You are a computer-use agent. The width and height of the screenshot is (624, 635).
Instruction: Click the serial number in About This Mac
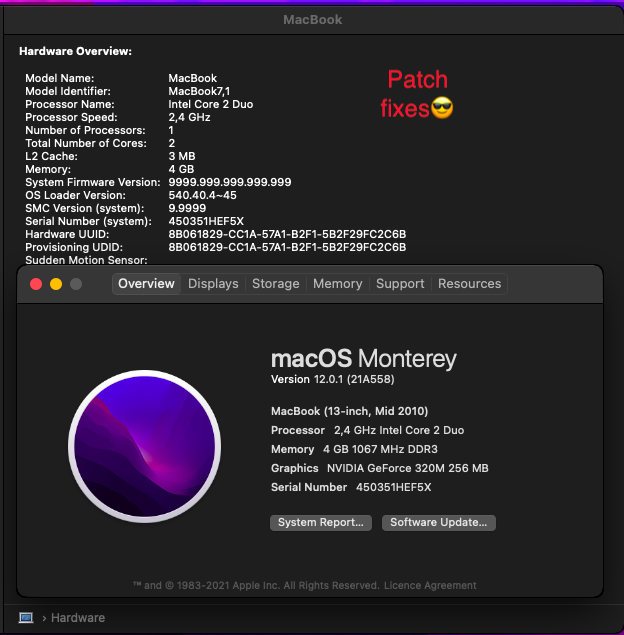pyautogui.click(x=393, y=487)
